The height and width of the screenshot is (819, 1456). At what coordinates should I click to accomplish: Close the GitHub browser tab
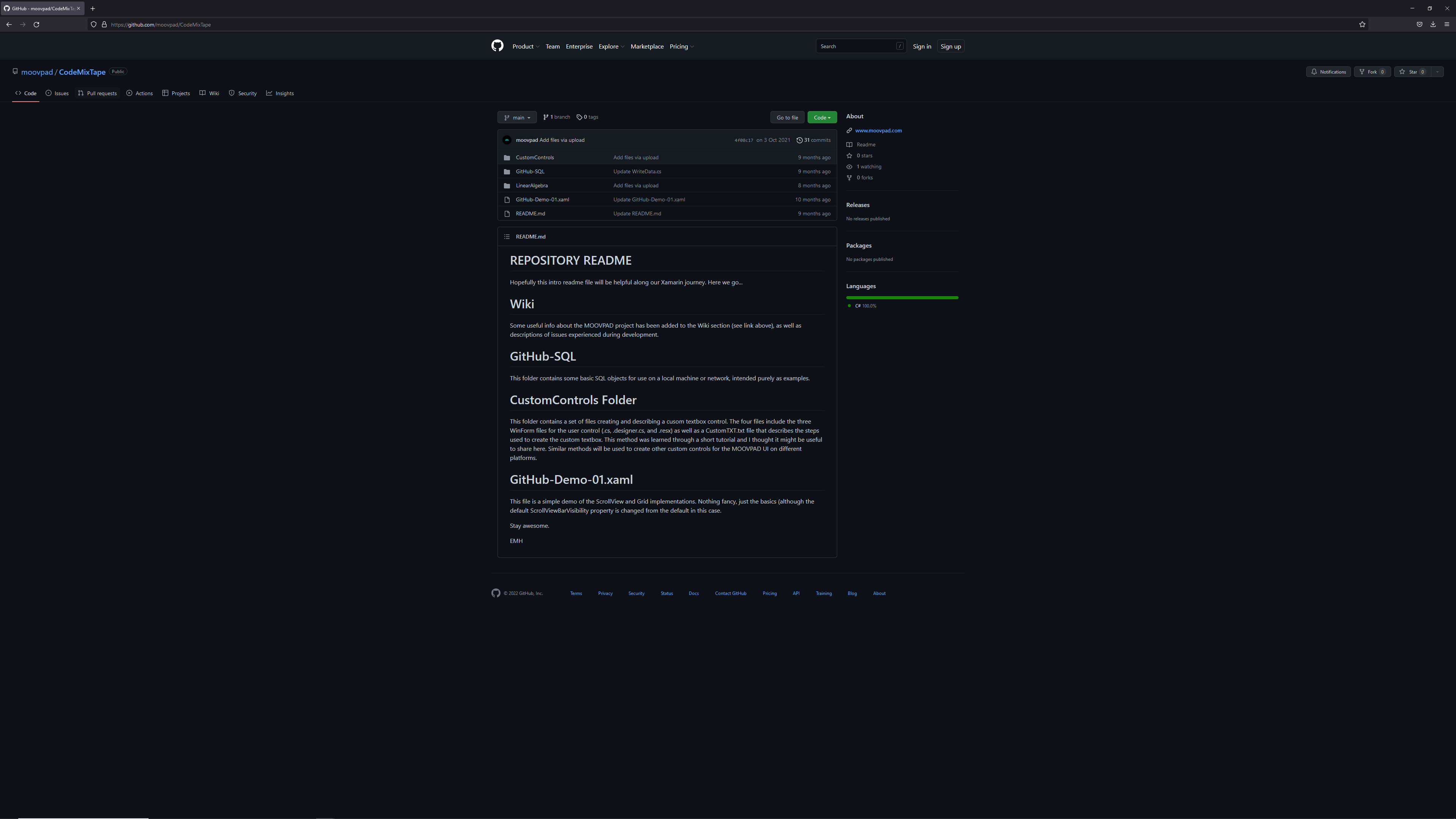point(78,8)
